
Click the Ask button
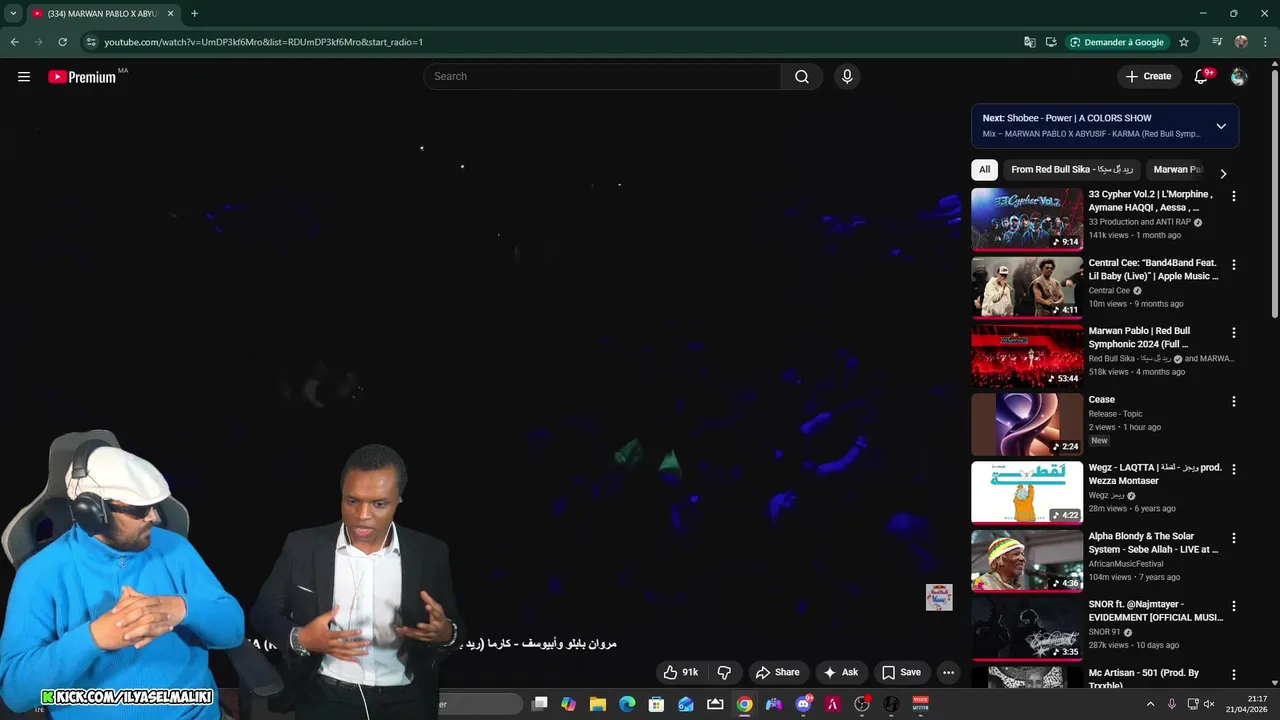coord(840,673)
